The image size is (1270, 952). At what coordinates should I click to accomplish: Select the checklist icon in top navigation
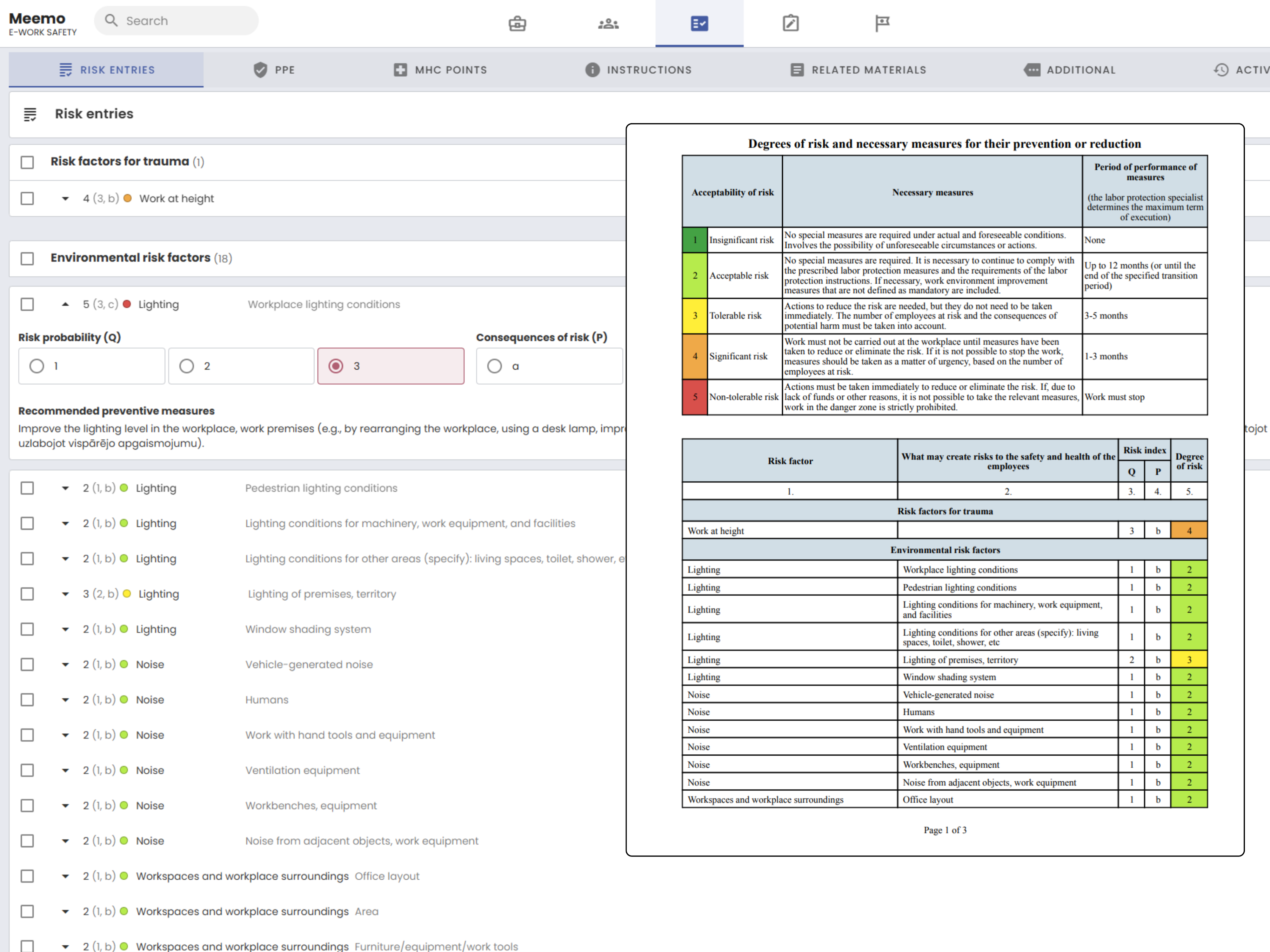click(x=699, y=23)
